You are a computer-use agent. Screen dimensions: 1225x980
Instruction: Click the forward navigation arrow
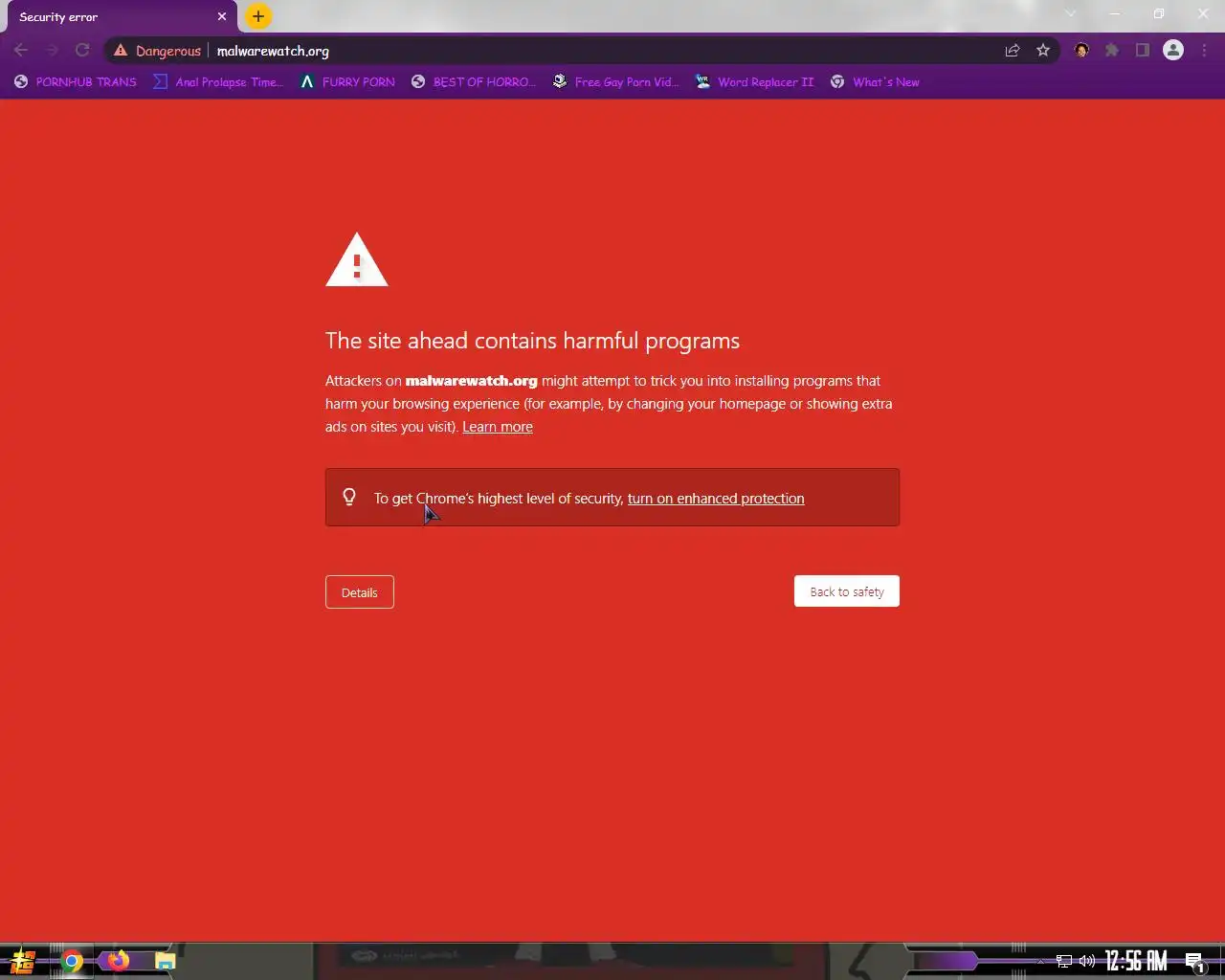(52, 51)
